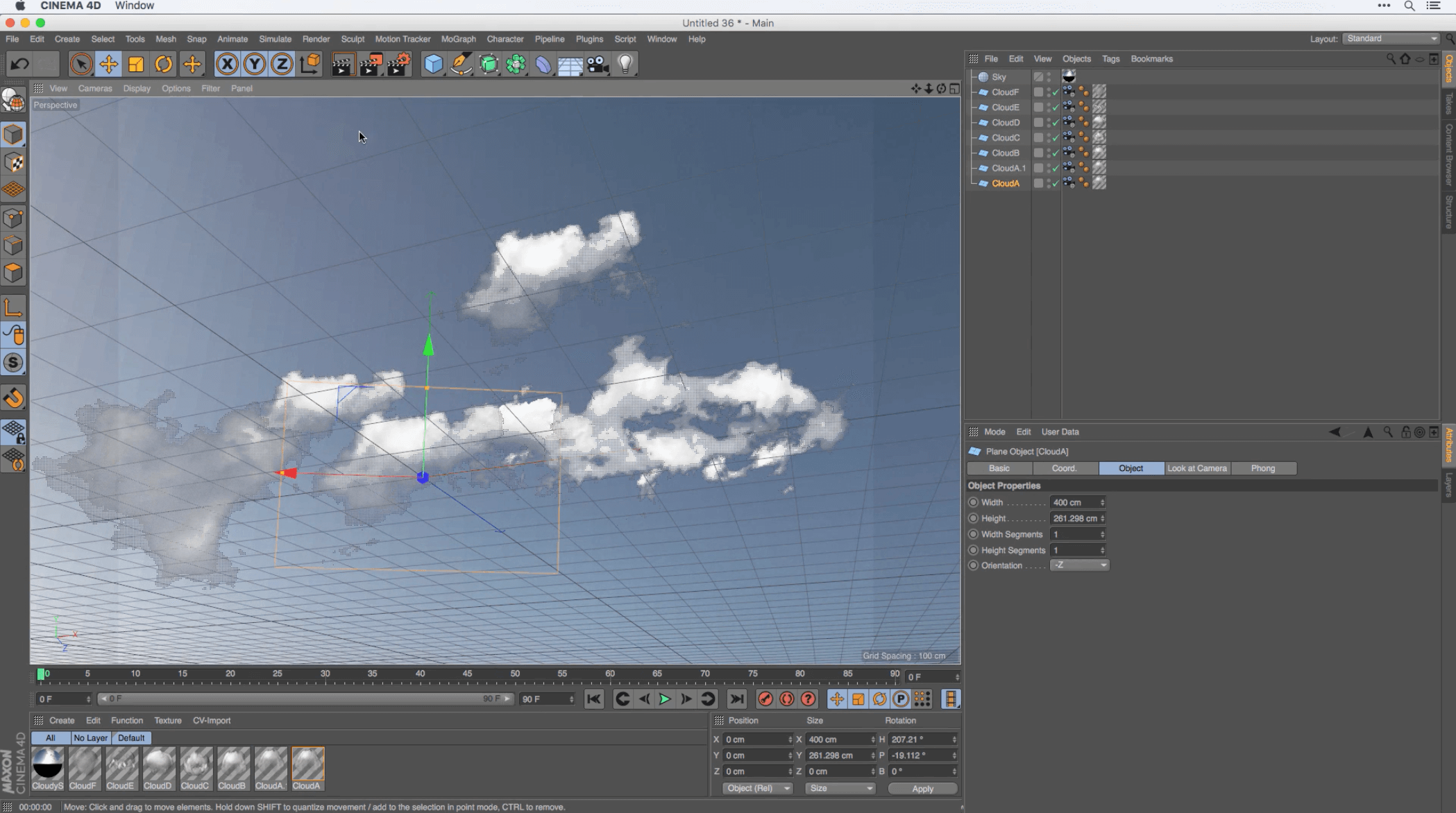Select the CloudyS material swatch

tap(48, 764)
